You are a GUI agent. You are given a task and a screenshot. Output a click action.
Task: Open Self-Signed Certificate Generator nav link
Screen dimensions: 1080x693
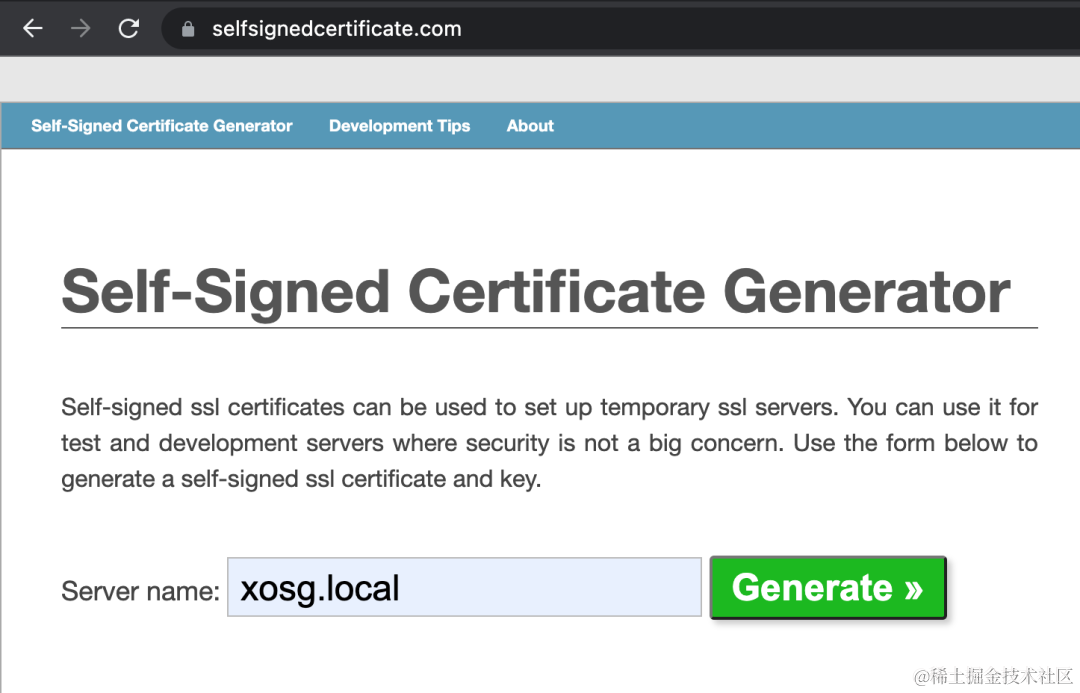pos(162,125)
